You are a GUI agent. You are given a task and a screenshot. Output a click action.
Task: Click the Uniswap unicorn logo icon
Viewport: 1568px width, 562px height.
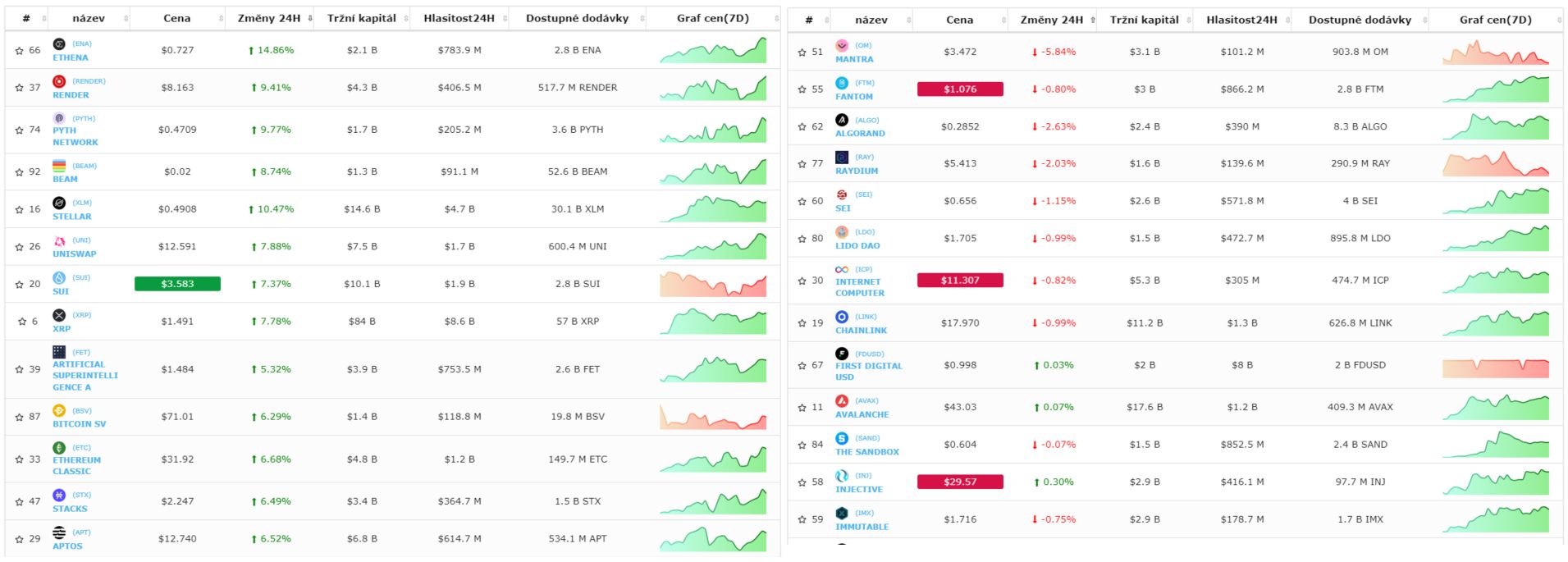59,240
